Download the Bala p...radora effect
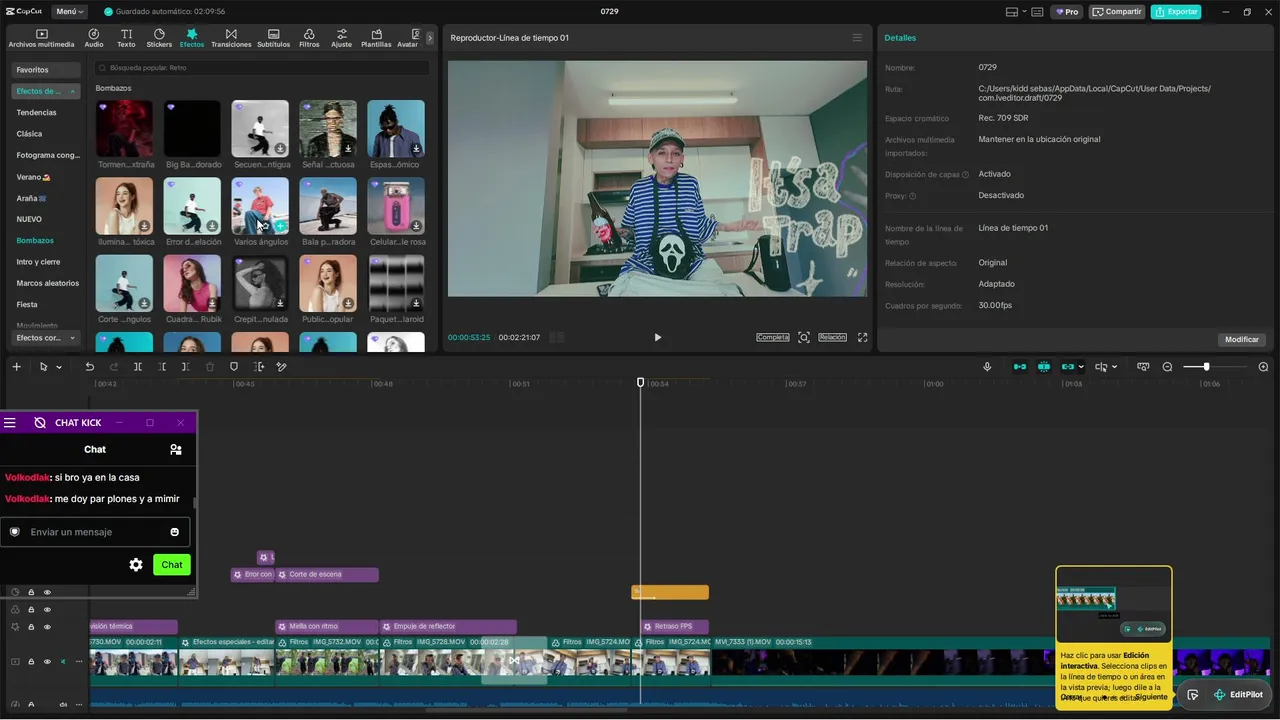The width and height of the screenshot is (1280, 720). tap(348, 226)
